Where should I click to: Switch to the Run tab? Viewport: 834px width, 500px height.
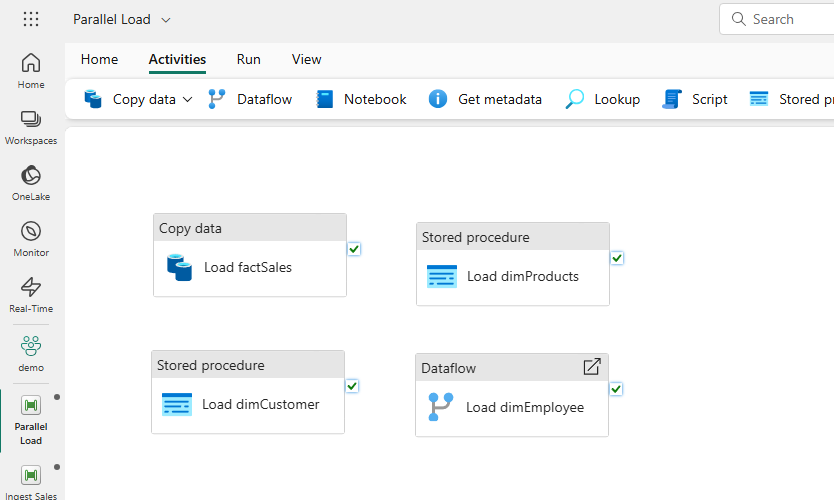click(249, 59)
